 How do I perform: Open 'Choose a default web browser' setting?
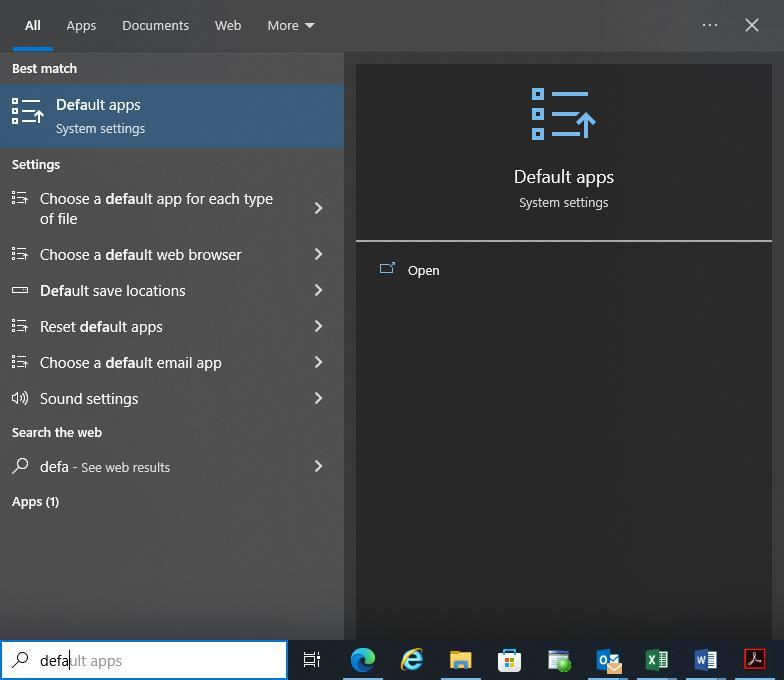coord(172,254)
